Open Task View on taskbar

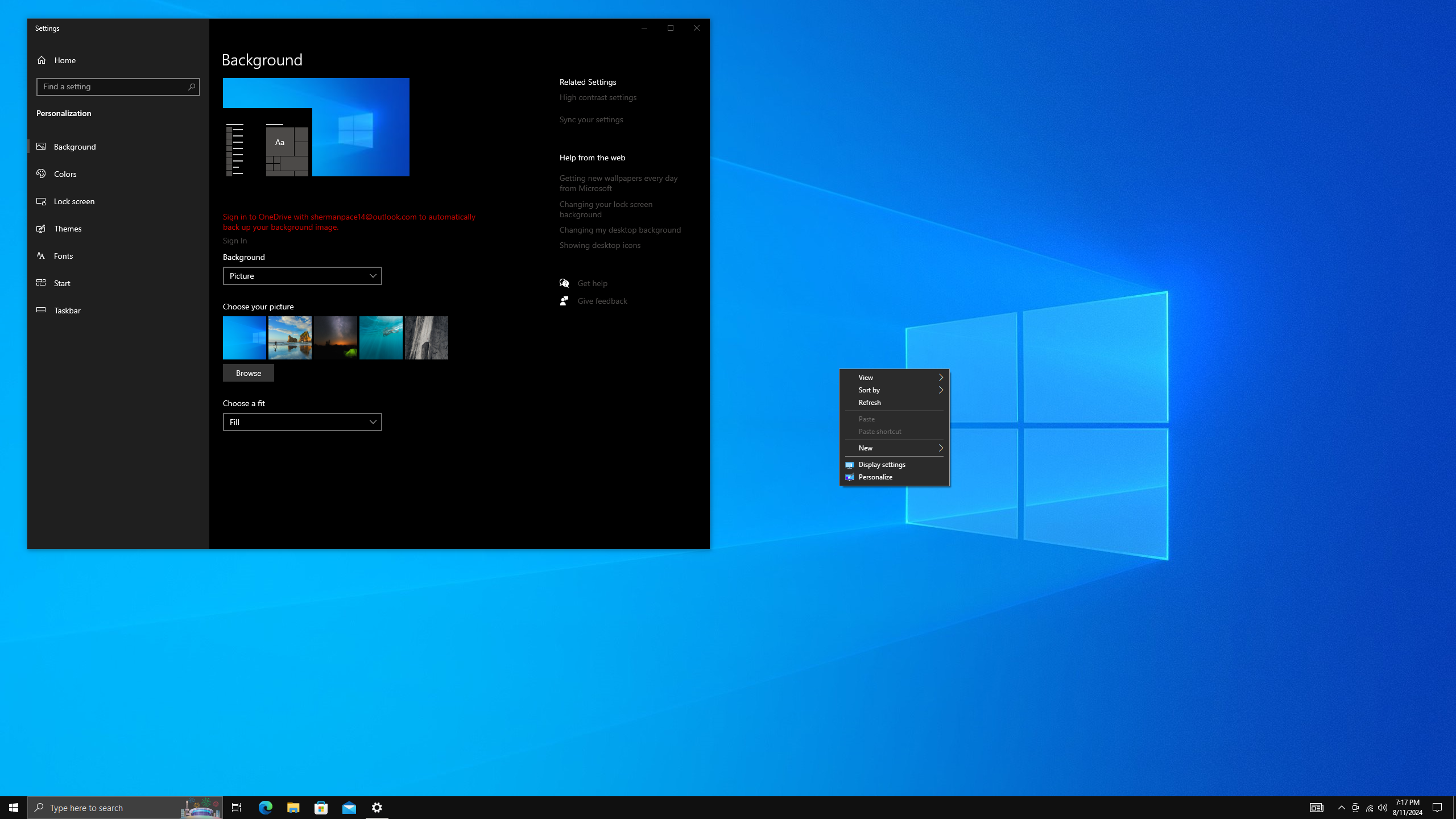click(x=237, y=807)
